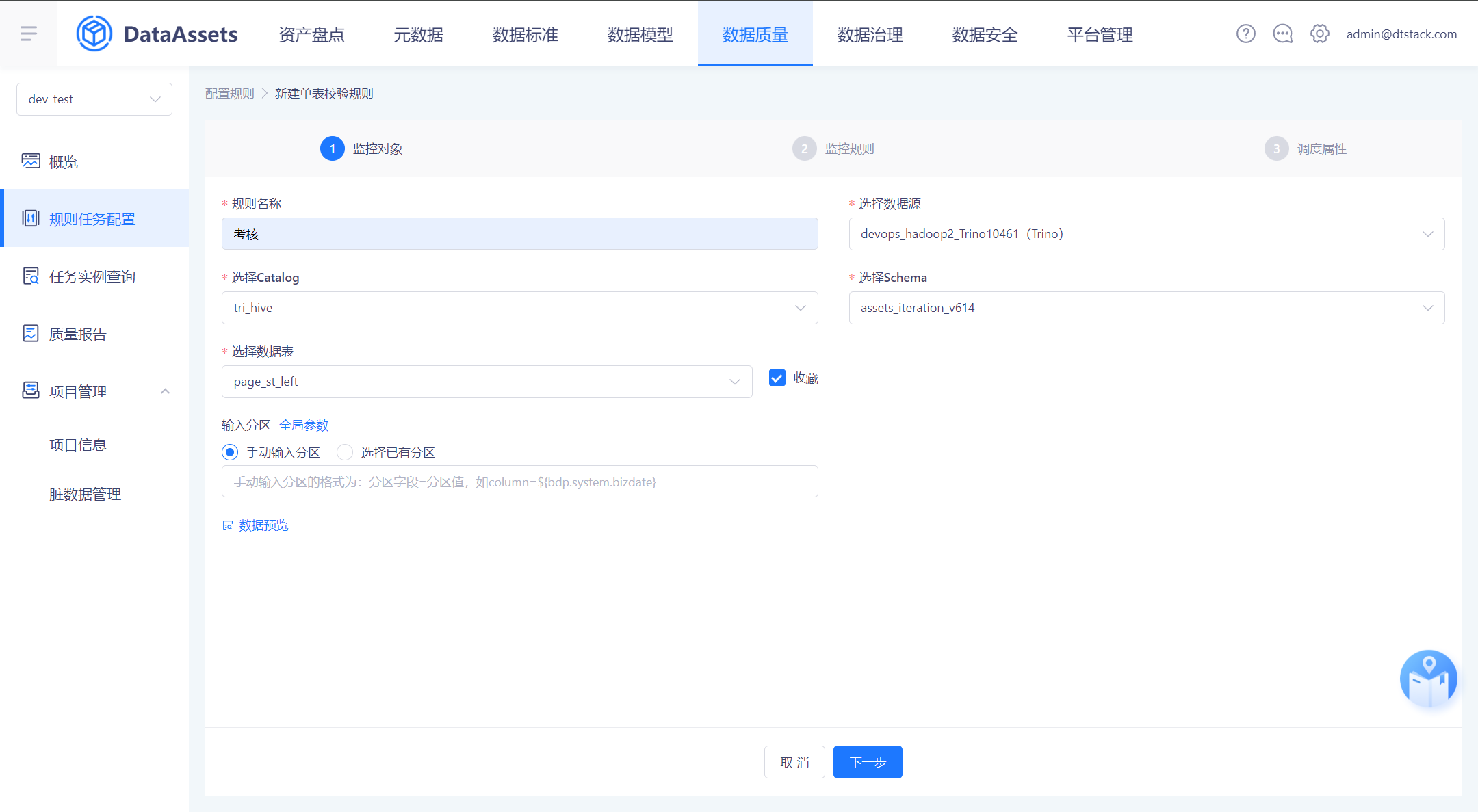Click the 概览 overview sidebar icon
Image resolution: width=1478 pixels, height=812 pixels.
tap(31, 161)
